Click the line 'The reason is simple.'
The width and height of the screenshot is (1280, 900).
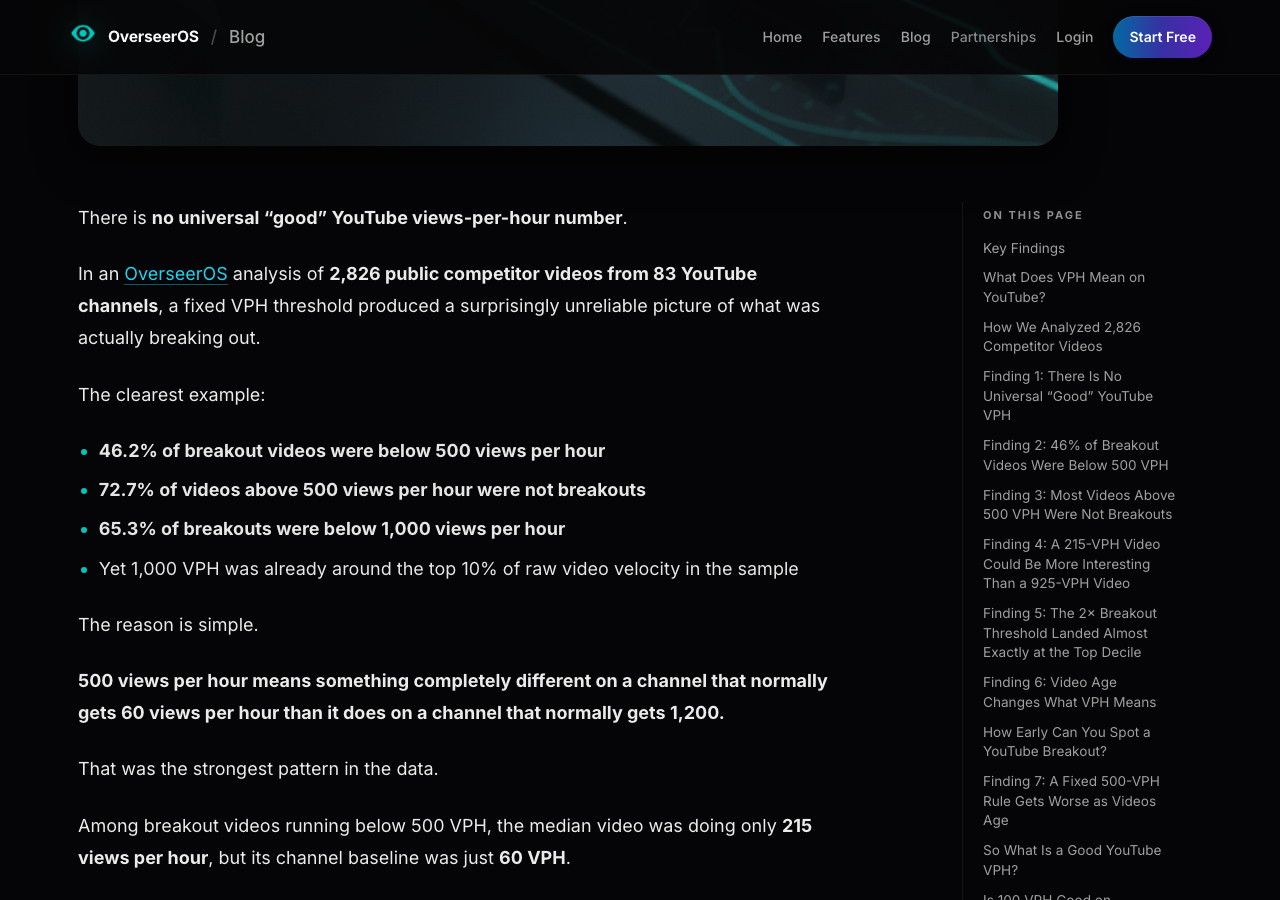click(168, 625)
